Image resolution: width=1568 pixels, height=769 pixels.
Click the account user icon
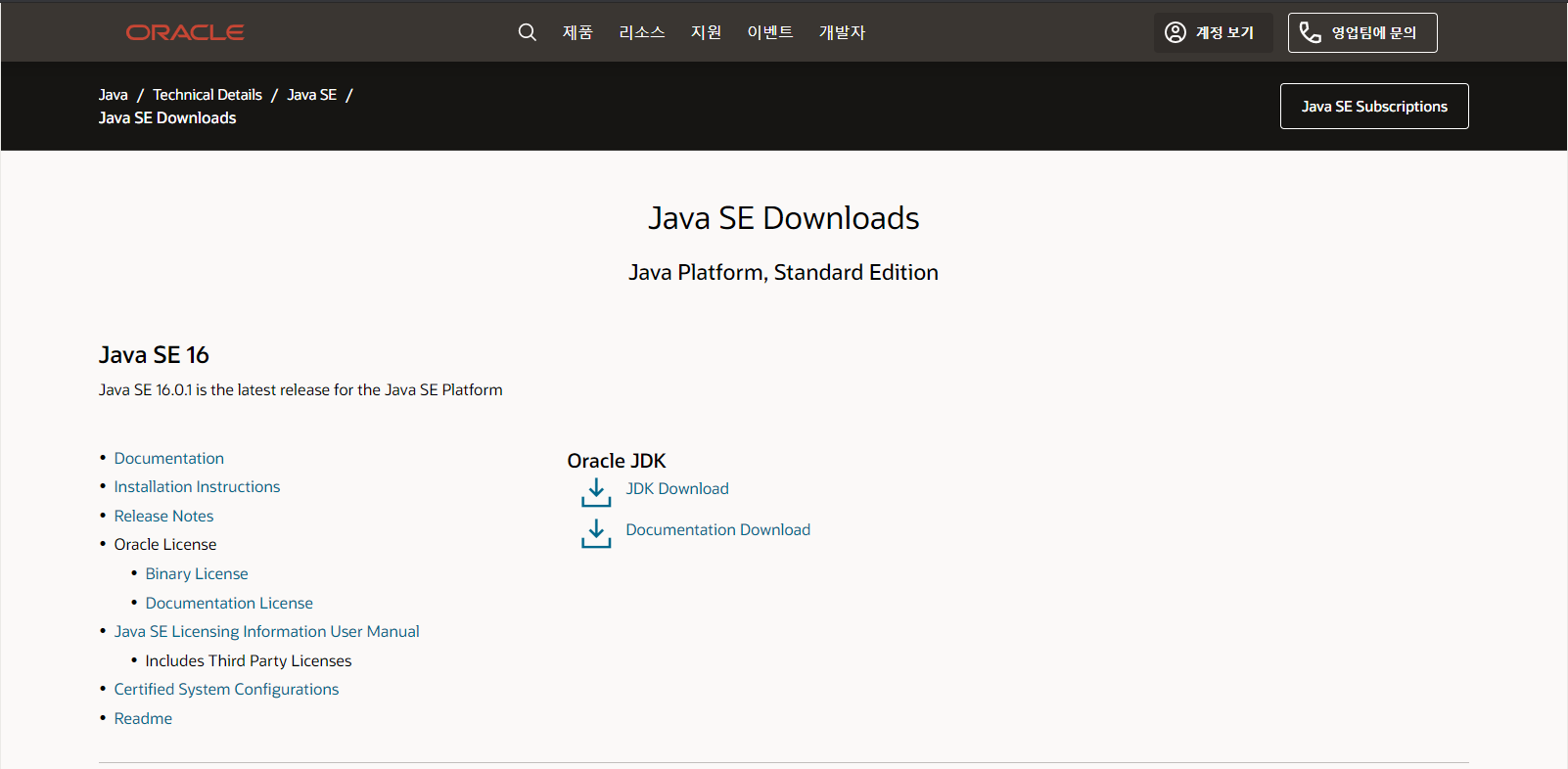(1175, 32)
